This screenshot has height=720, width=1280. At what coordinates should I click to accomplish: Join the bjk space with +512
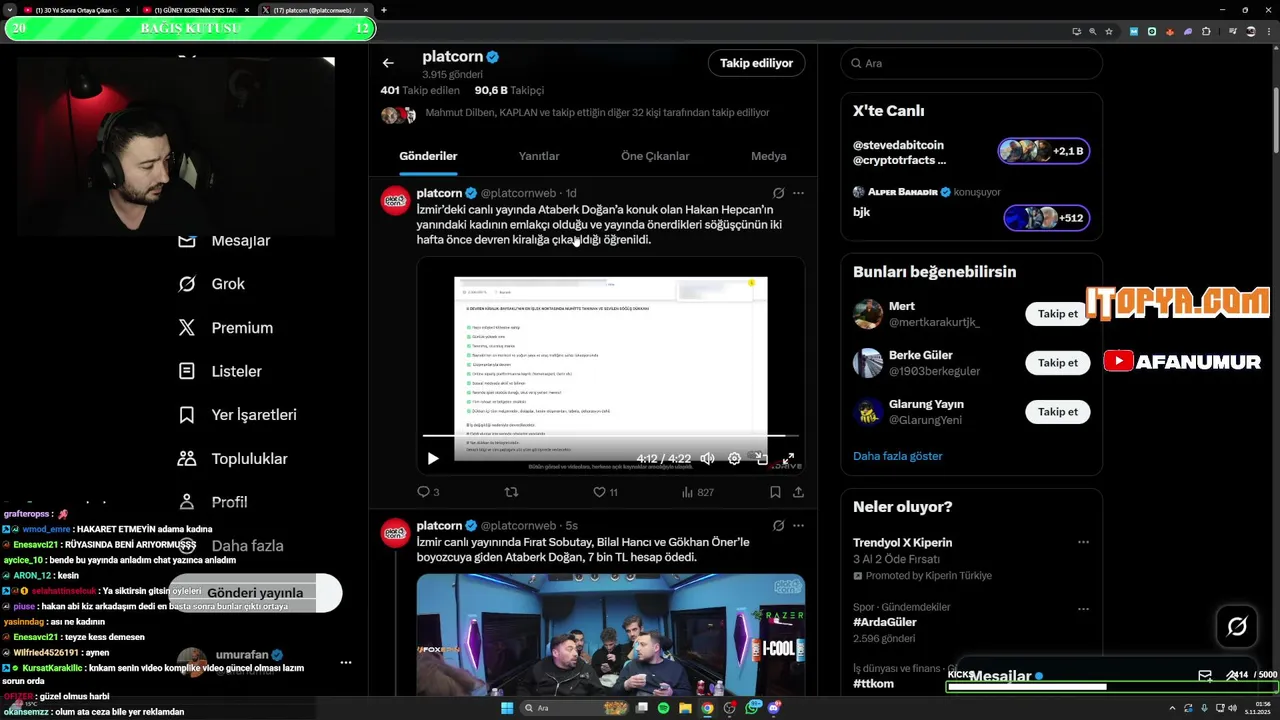tap(1046, 218)
